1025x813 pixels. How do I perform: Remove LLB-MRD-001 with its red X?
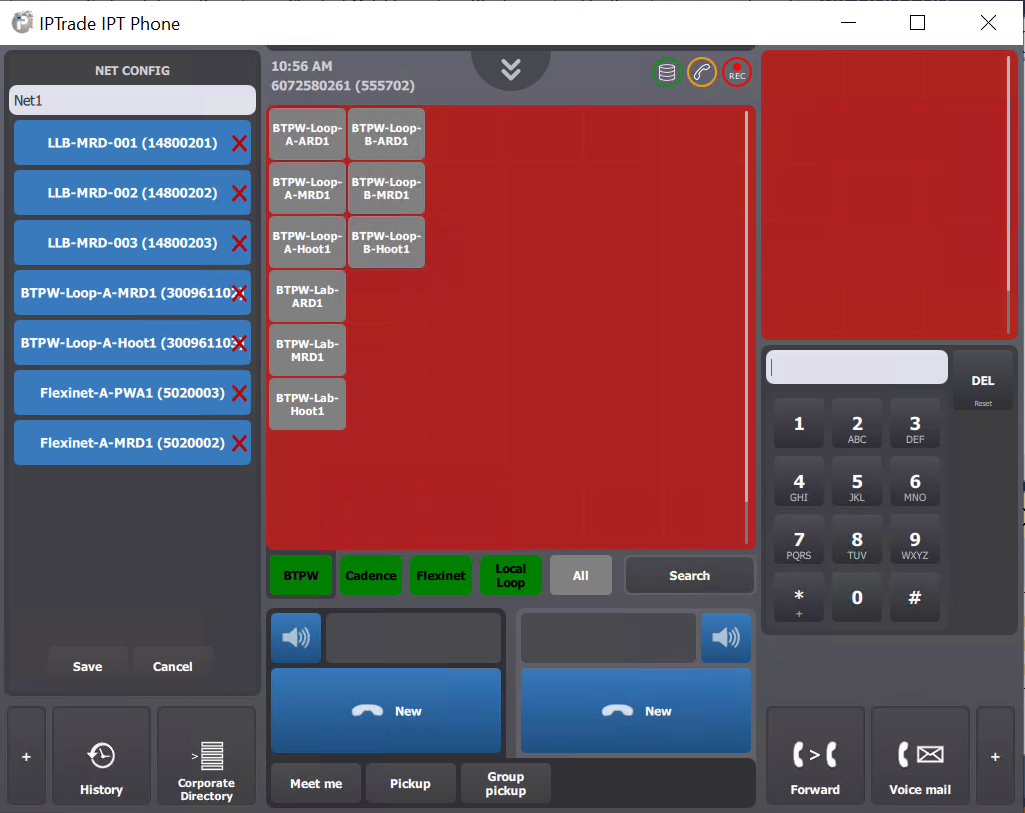(x=240, y=143)
